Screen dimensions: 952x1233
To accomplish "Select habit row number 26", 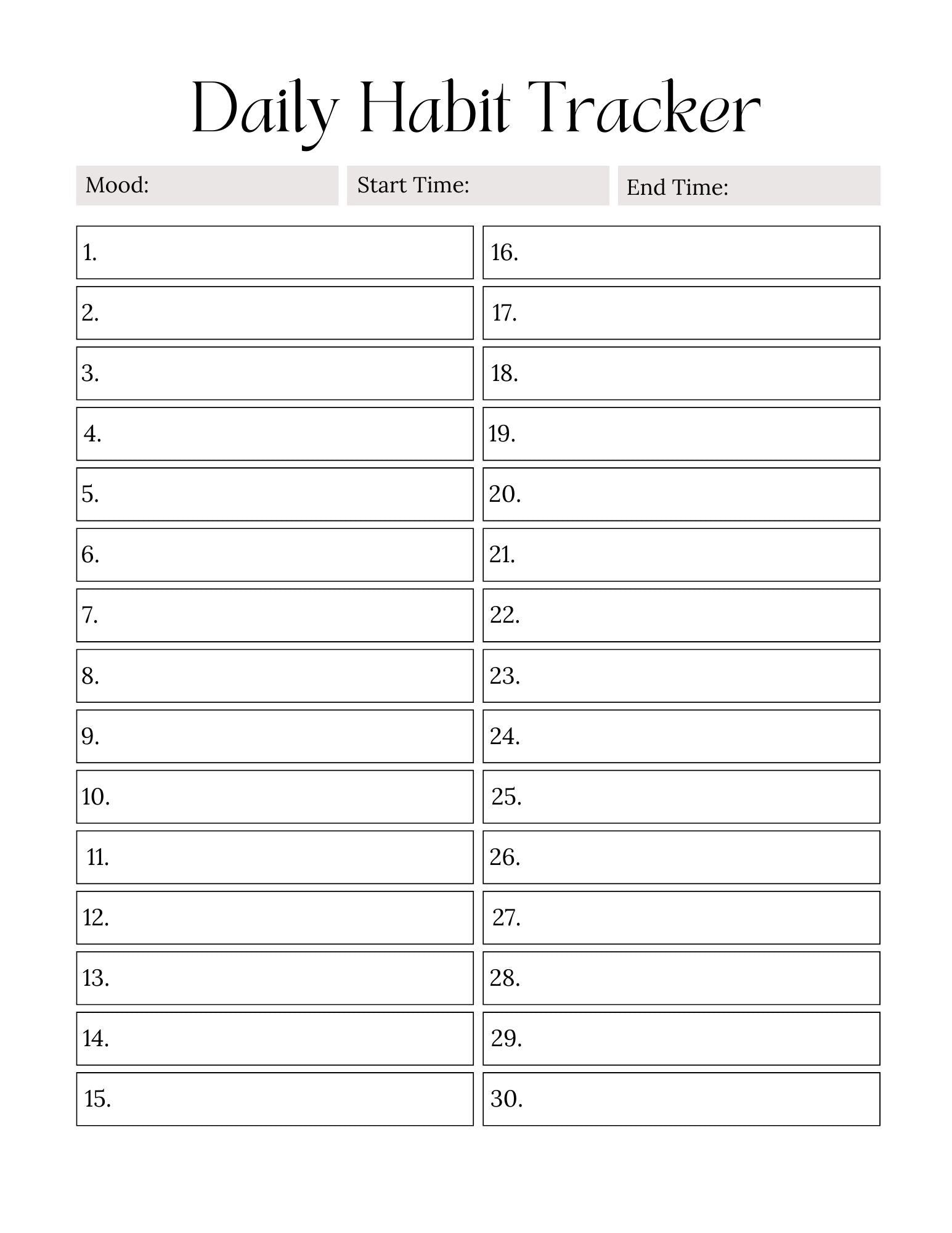I will point(681,857).
